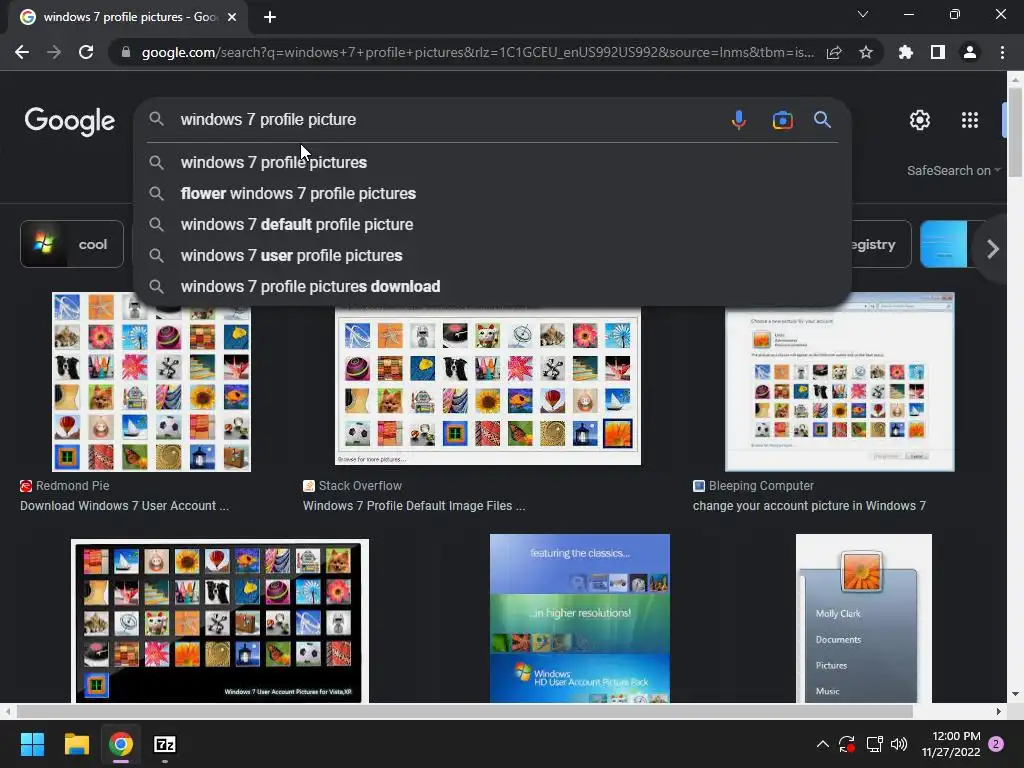Image resolution: width=1024 pixels, height=768 pixels.
Task: Open File Explorer from taskbar
Action: [x=76, y=744]
